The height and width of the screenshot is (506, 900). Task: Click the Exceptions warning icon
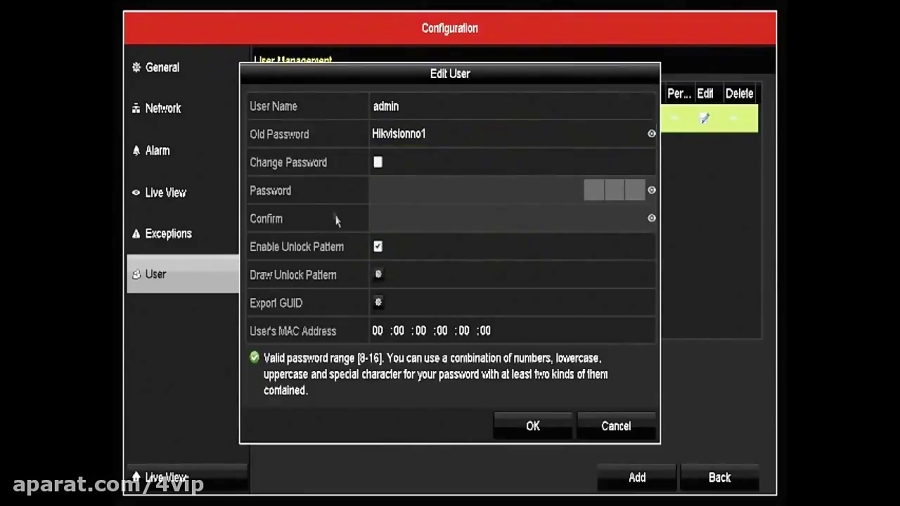click(136, 233)
